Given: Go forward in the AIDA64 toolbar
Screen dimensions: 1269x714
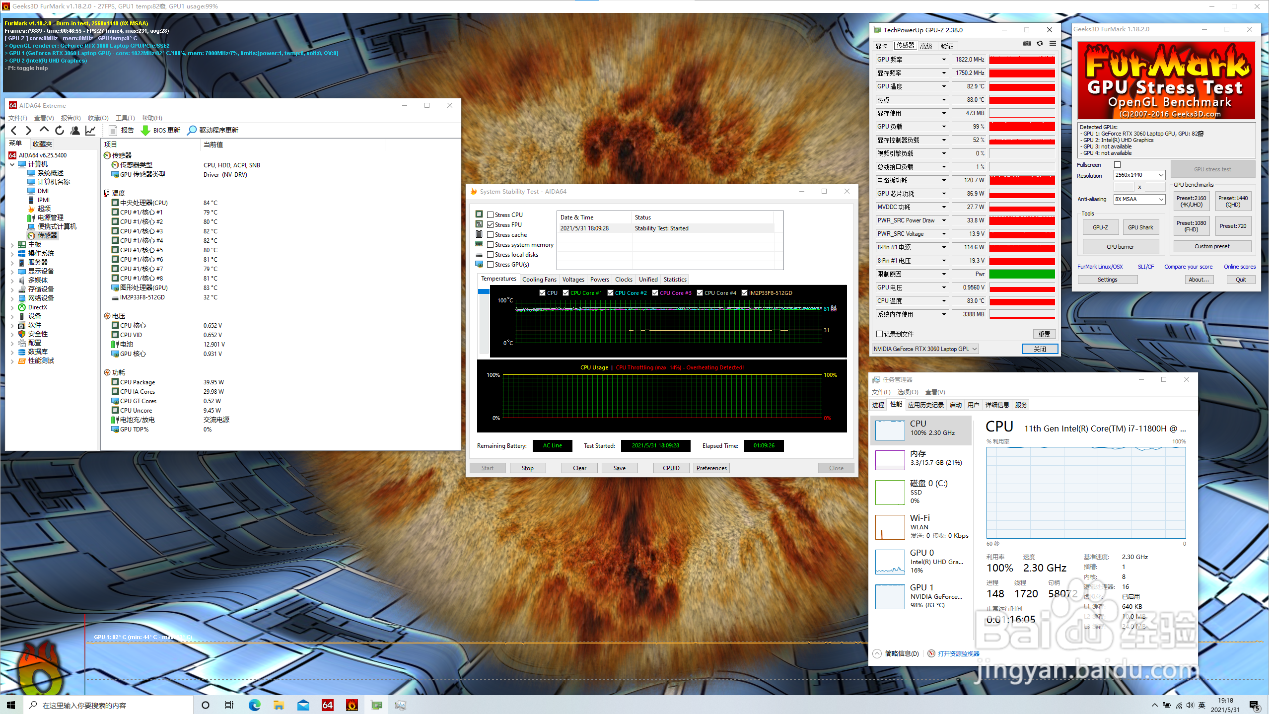Looking at the screenshot, I should pos(28,130).
